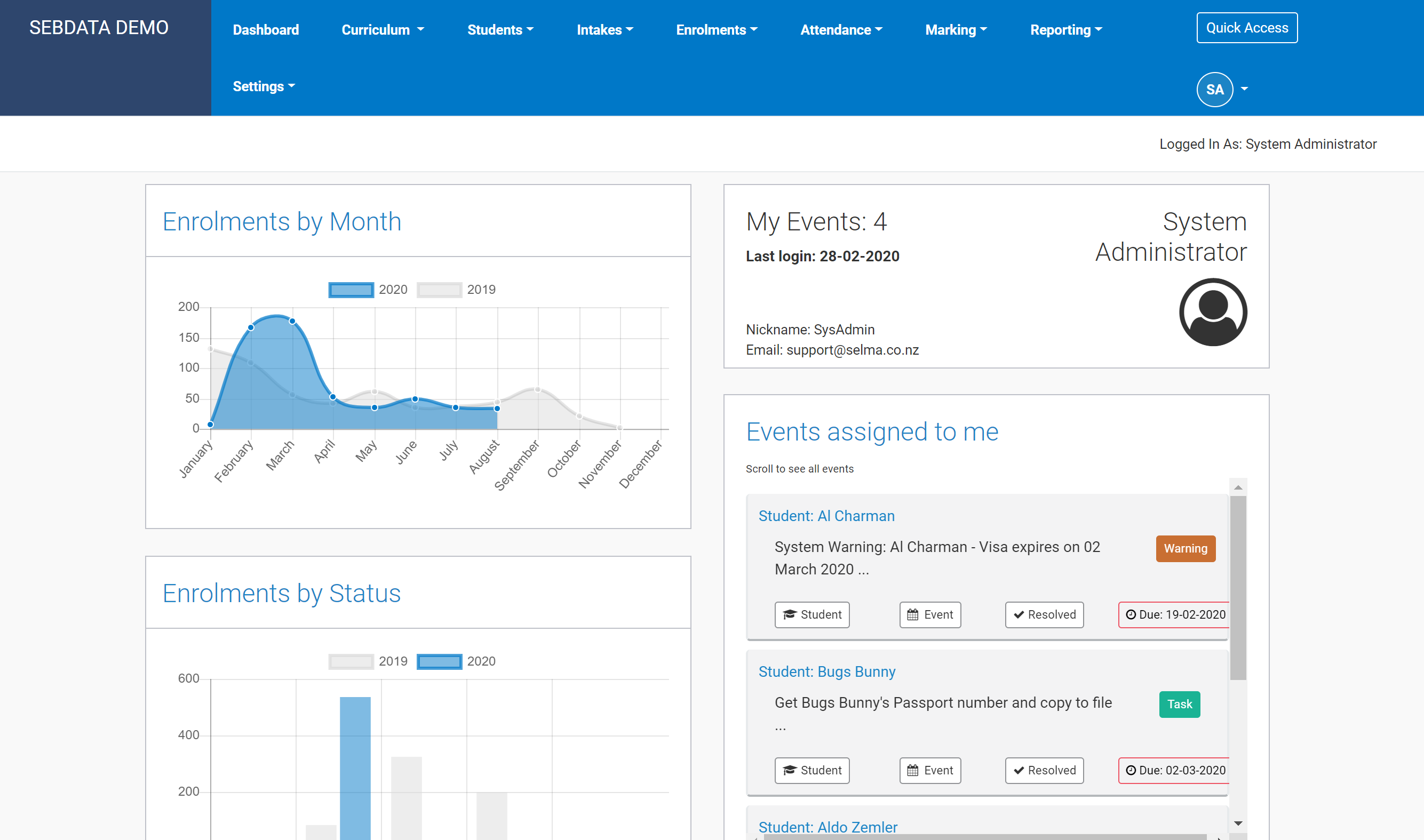Viewport: 1424px width, 840px height.
Task: Click the events list vertical scrollbar thumb
Action: [1238, 588]
